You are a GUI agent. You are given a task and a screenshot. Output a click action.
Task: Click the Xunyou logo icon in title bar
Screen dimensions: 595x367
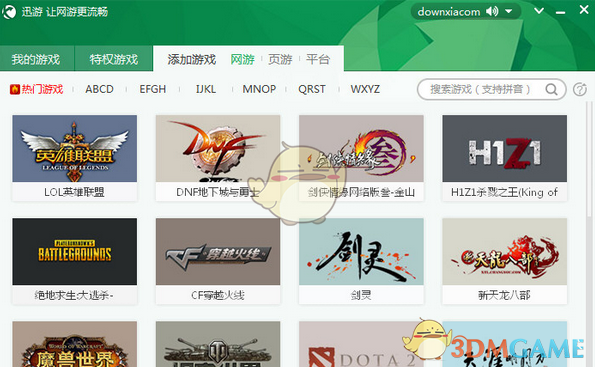(x=9, y=12)
